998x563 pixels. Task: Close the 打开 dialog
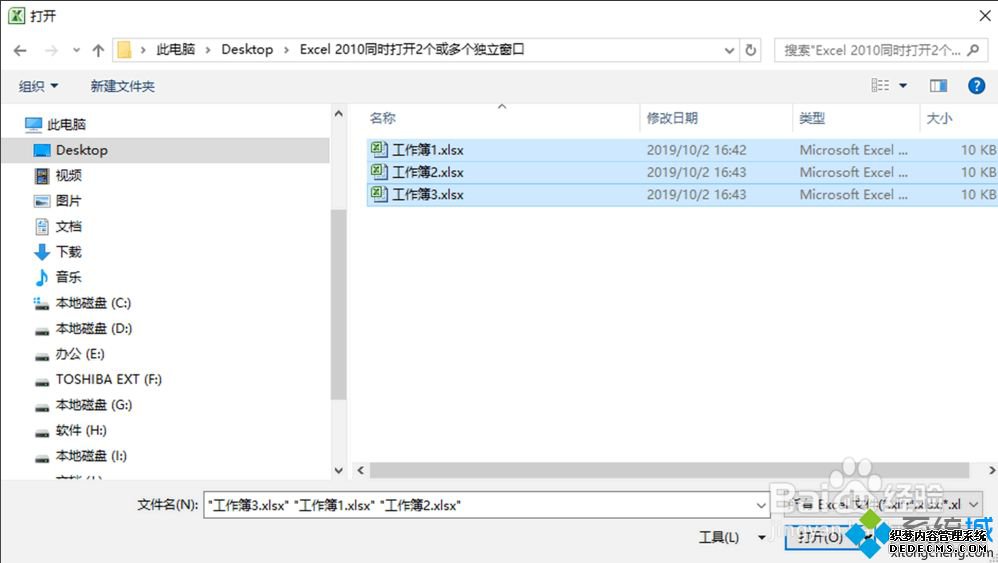[x=985, y=15]
